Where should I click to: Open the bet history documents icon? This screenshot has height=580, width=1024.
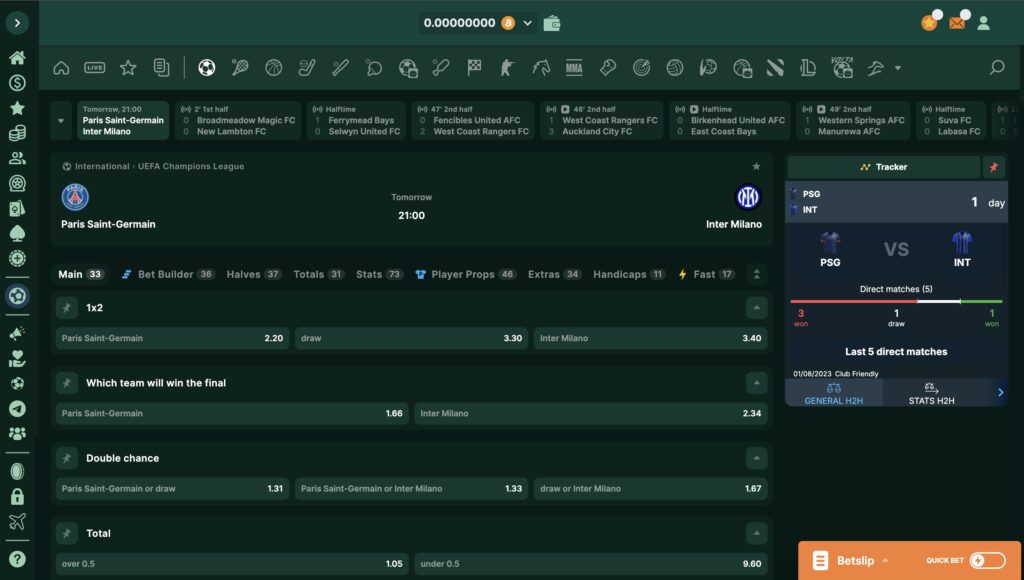click(161, 67)
